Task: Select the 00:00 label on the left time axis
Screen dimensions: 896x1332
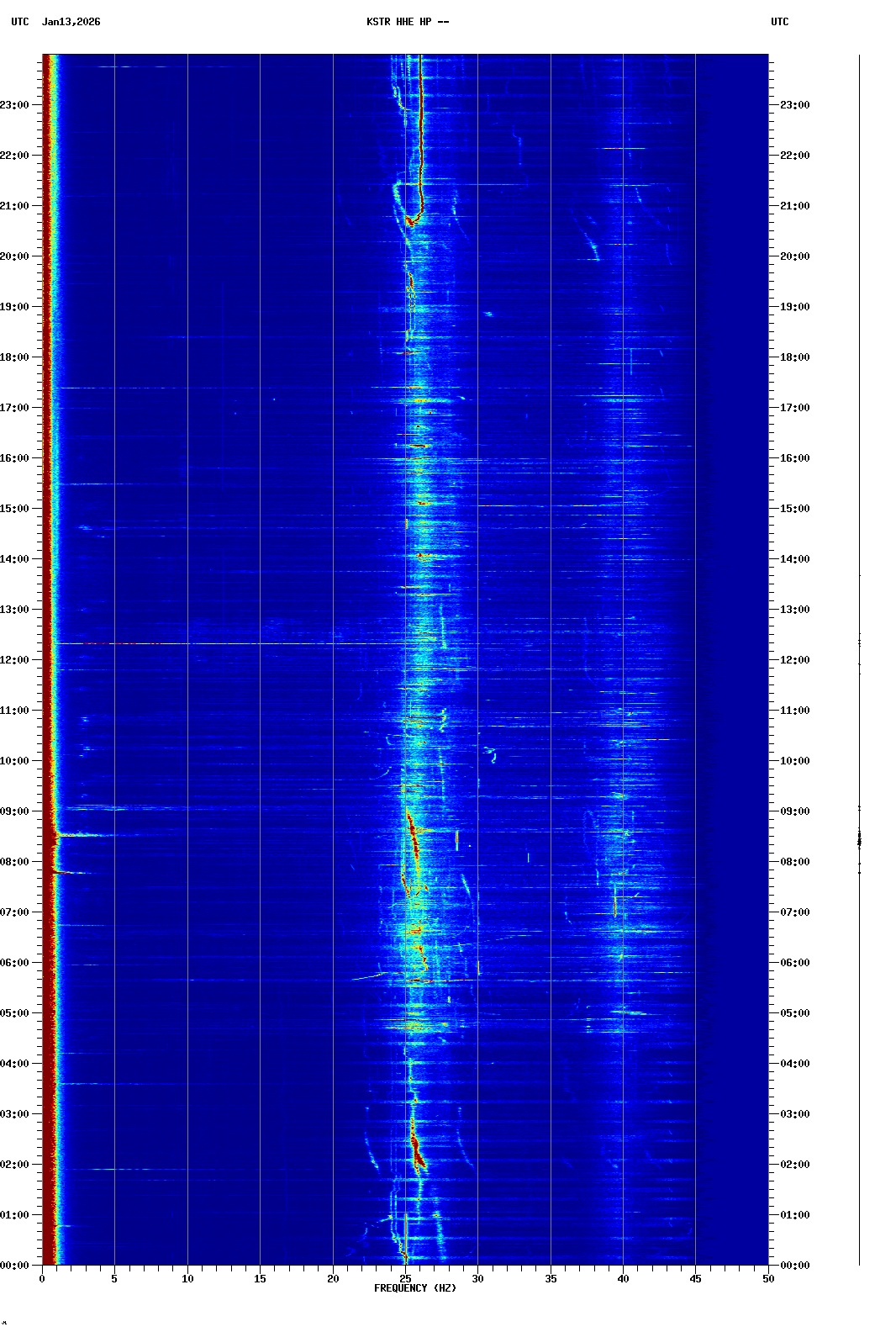Action: (15, 1266)
